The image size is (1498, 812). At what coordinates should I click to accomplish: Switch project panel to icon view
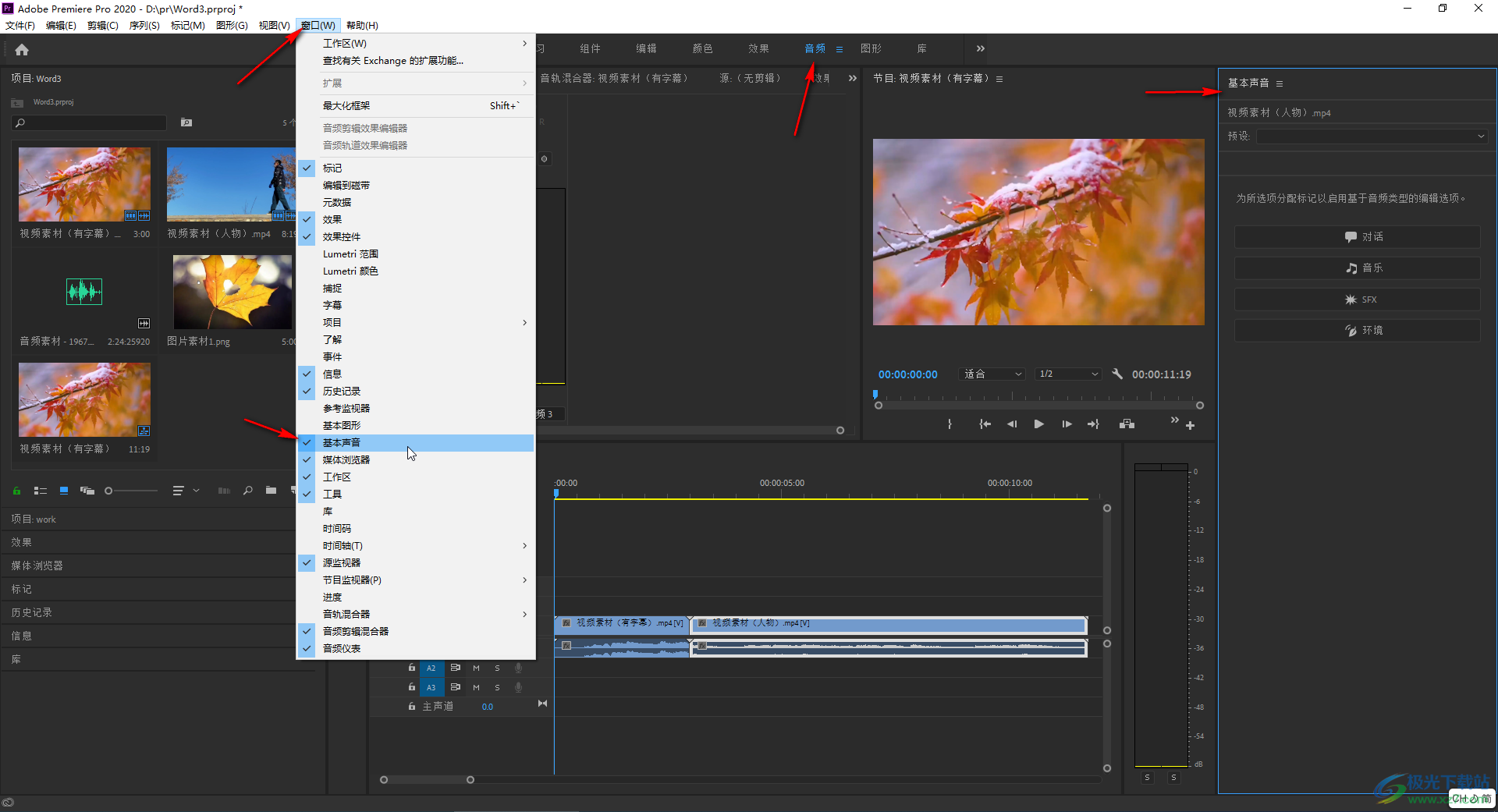tap(64, 491)
